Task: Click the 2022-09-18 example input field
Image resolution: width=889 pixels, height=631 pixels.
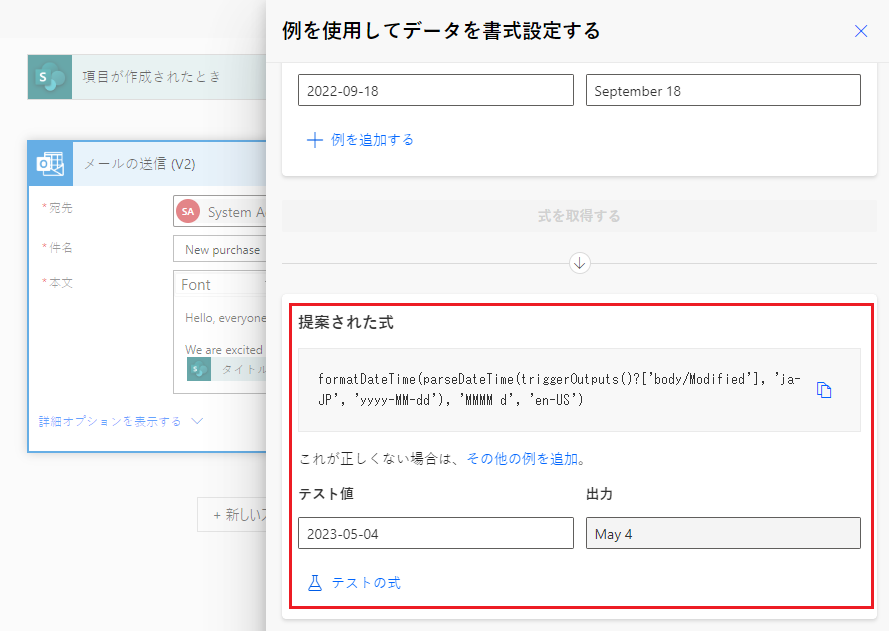Action: [x=435, y=90]
